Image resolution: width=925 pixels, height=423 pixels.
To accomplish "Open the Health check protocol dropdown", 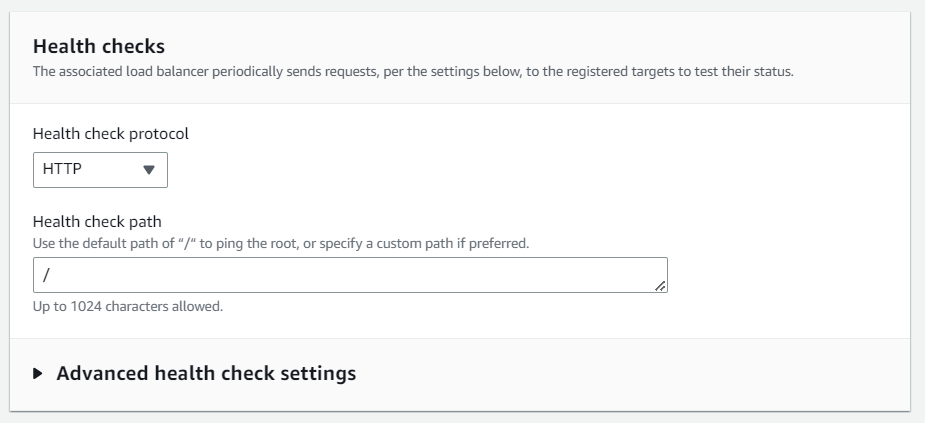I will coord(100,169).
